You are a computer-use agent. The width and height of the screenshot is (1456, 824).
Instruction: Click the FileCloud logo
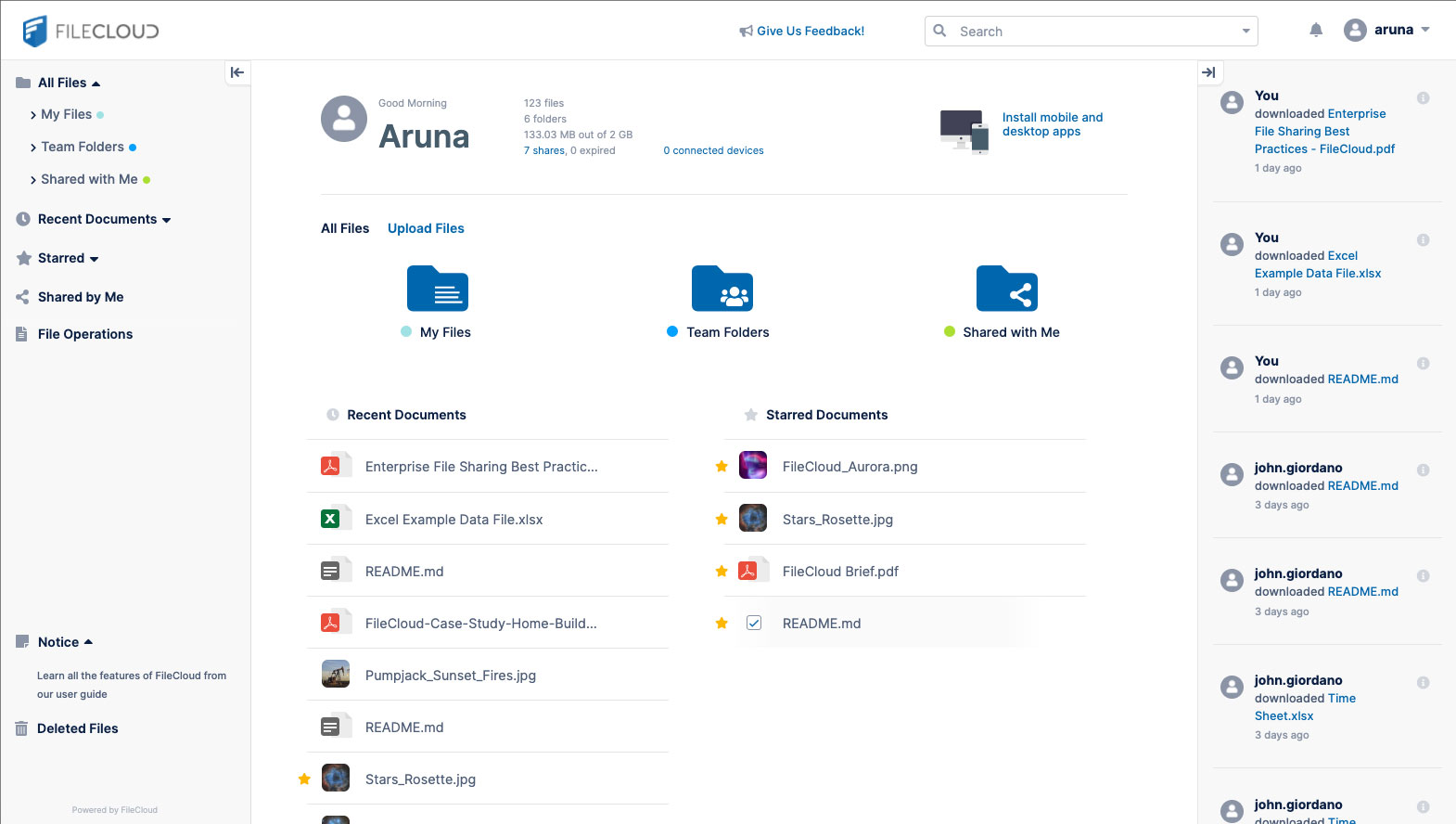coord(91,31)
